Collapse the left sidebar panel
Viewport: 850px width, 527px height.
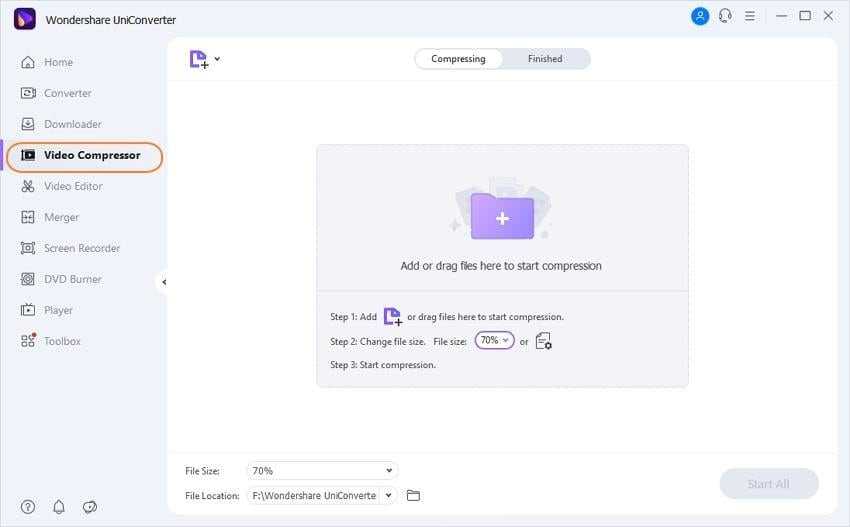163,282
